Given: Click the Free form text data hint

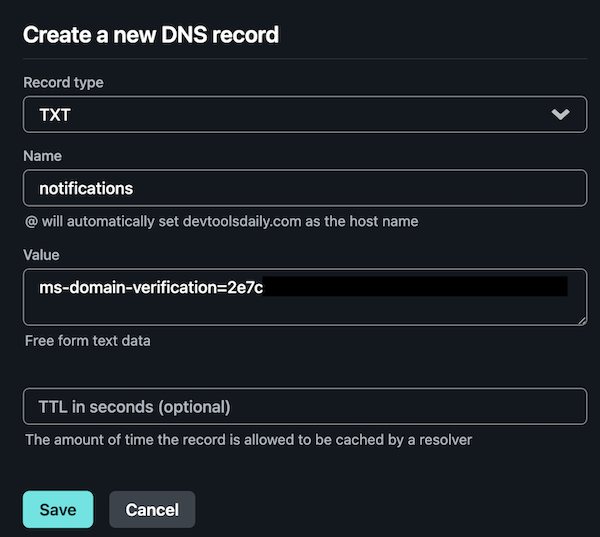Looking at the screenshot, I should click(x=88, y=341).
